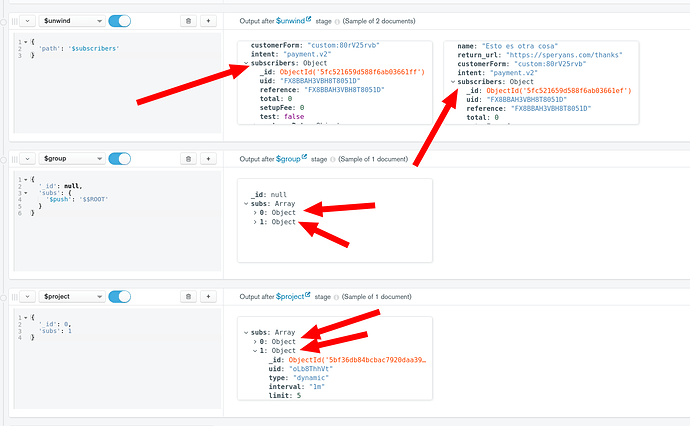Open the $group stage operator dropdown
690x426 pixels.
click(70, 158)
